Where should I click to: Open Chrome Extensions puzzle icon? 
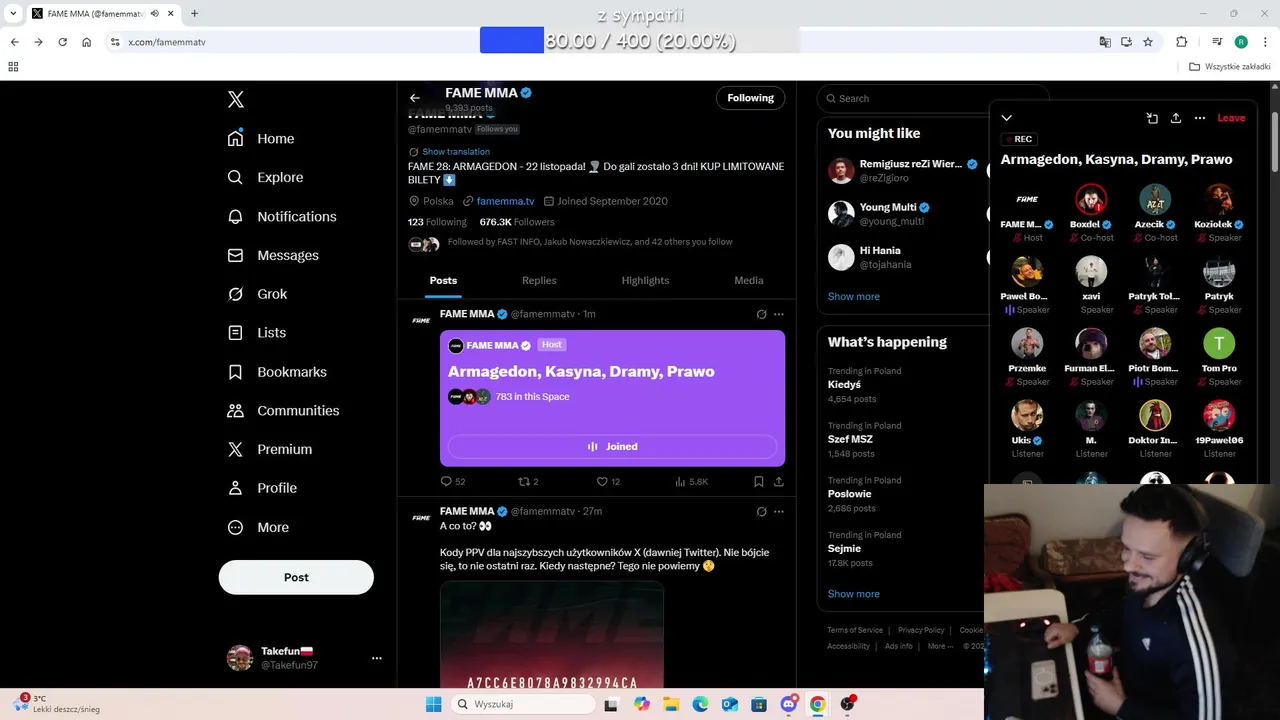[1182, 42]
